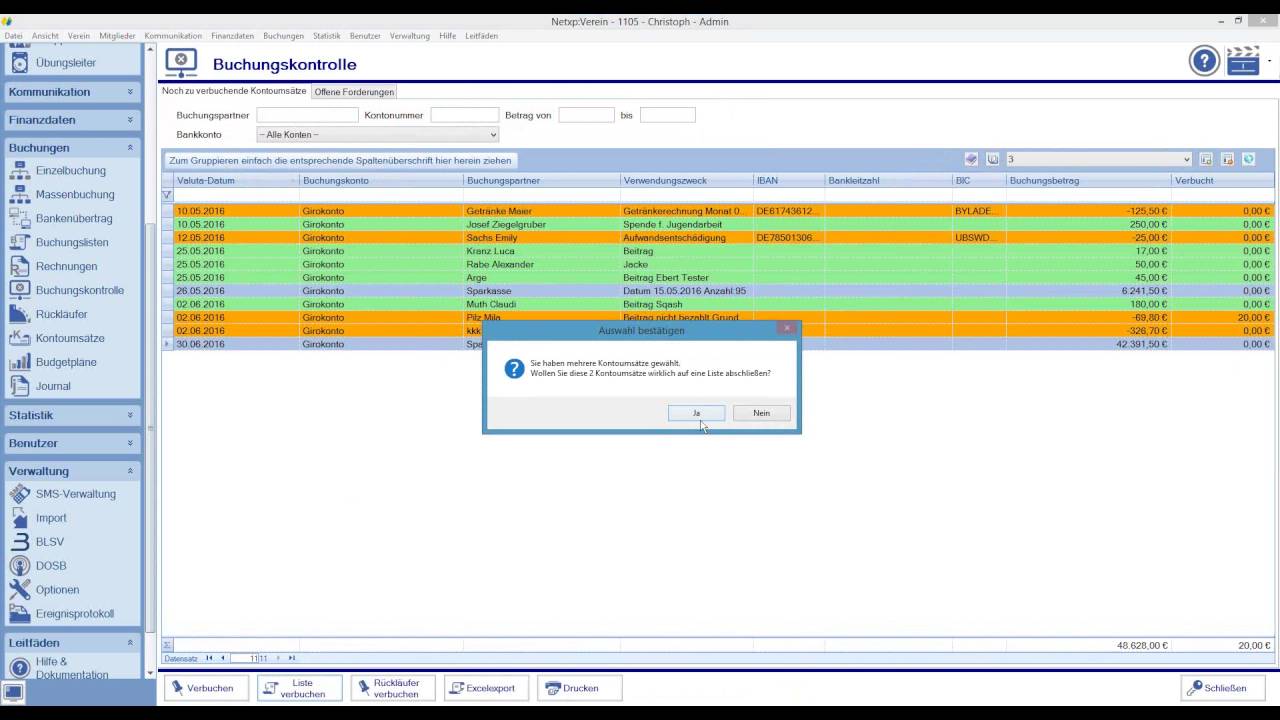Decline with the Nein button

762,413
